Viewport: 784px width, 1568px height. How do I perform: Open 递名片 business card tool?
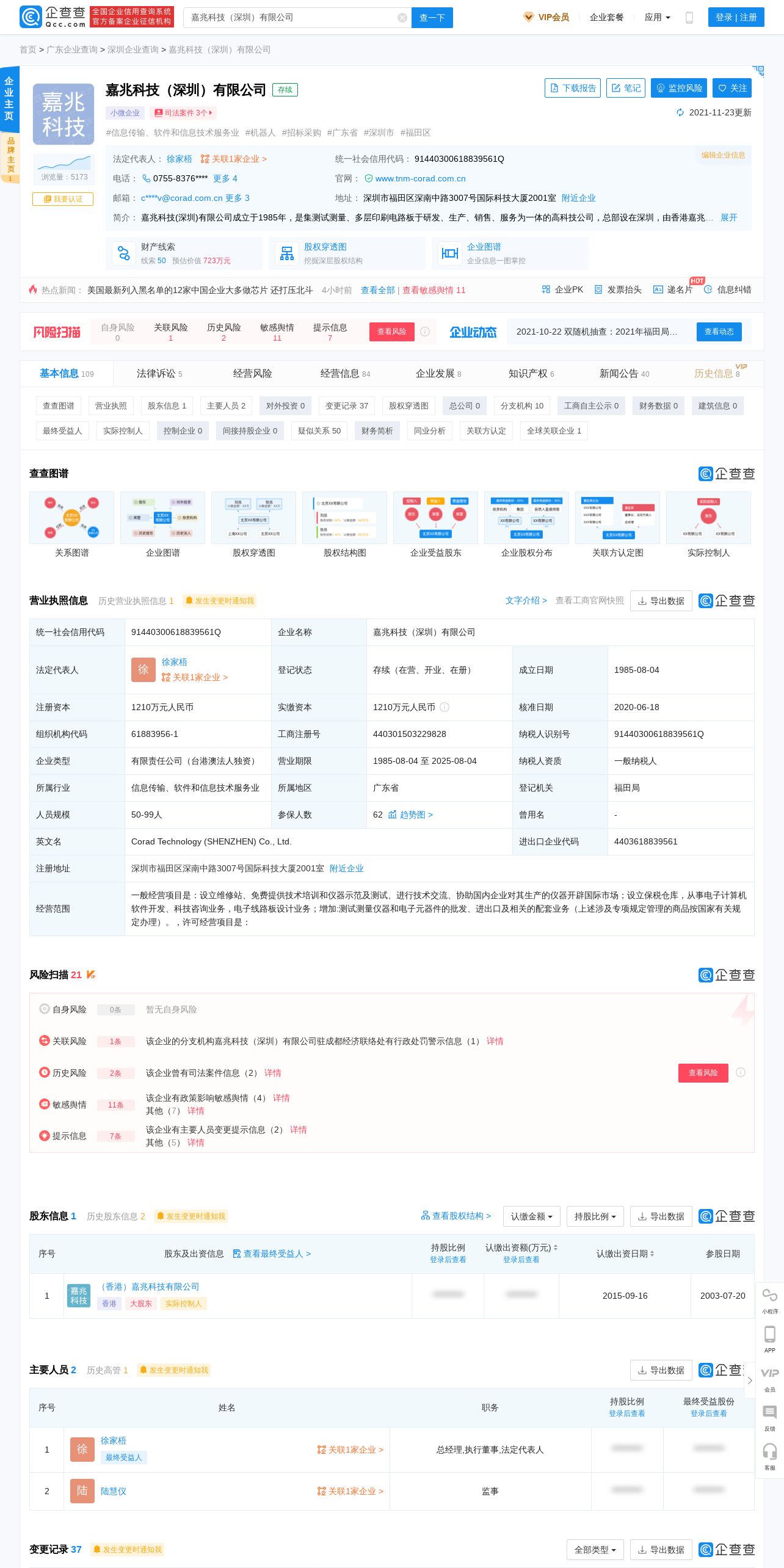click(x=673, y=290)
